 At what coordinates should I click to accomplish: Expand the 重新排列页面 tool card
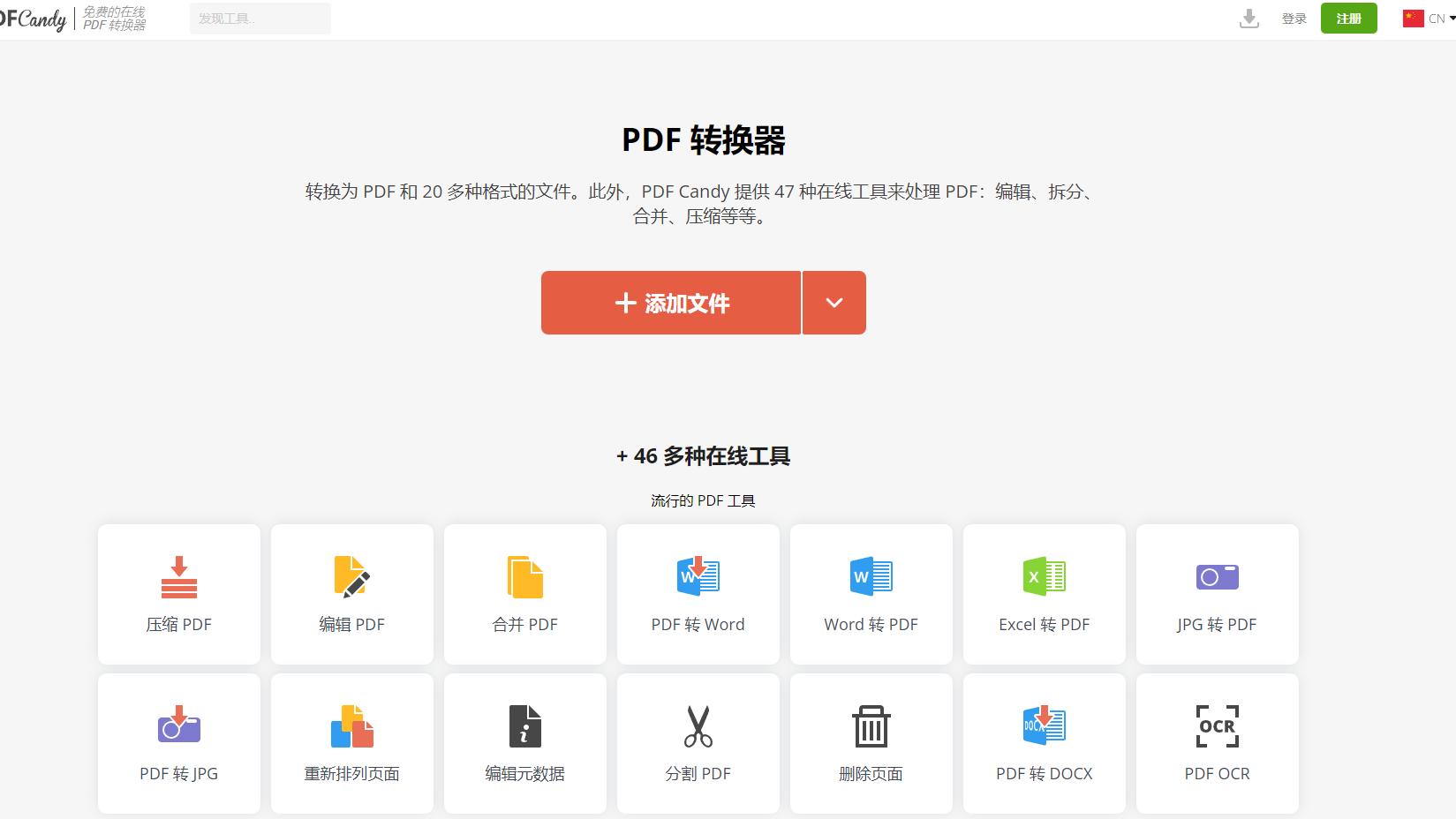(351, 744)
